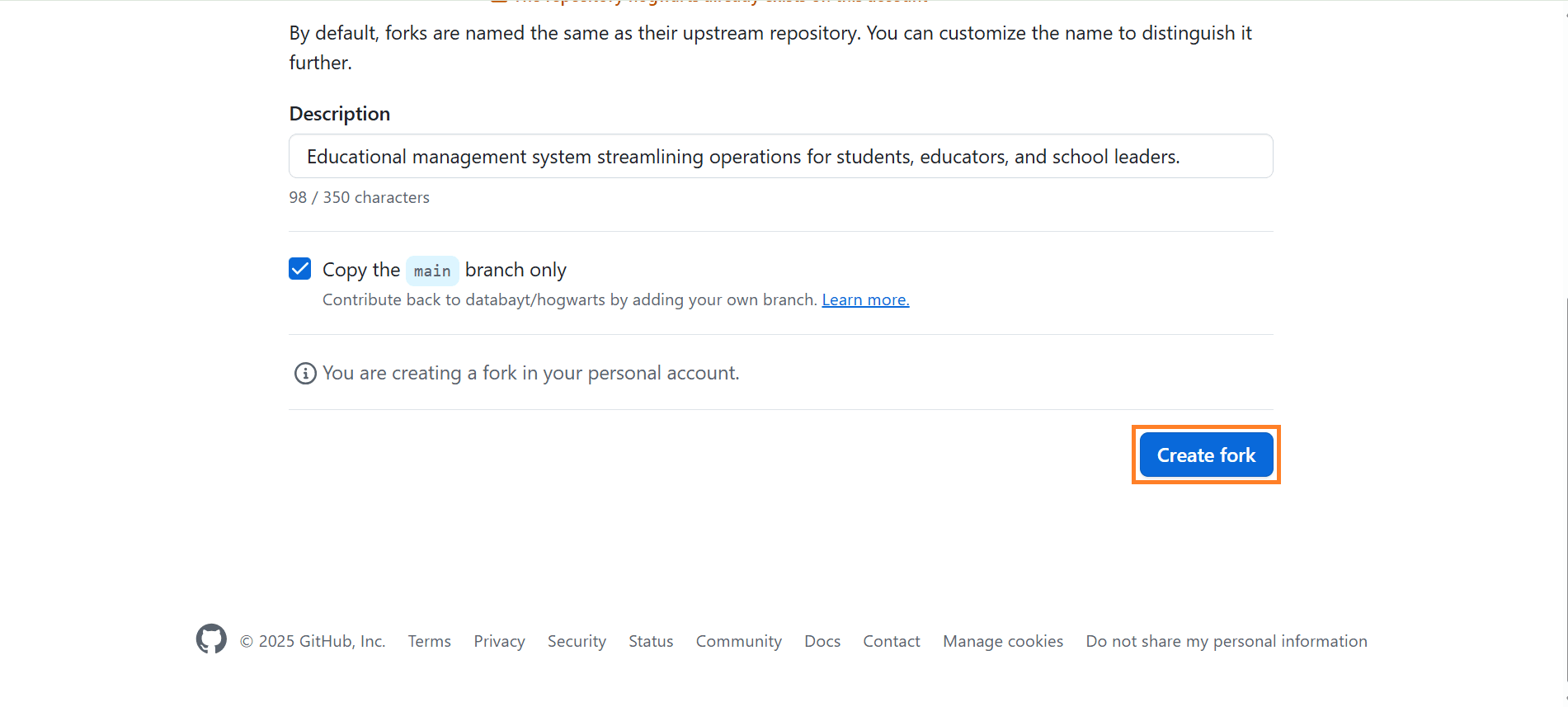Click the hogwarts repository already exists warning
Viewport: 1568px width, 707px height.
pos(718,2)
